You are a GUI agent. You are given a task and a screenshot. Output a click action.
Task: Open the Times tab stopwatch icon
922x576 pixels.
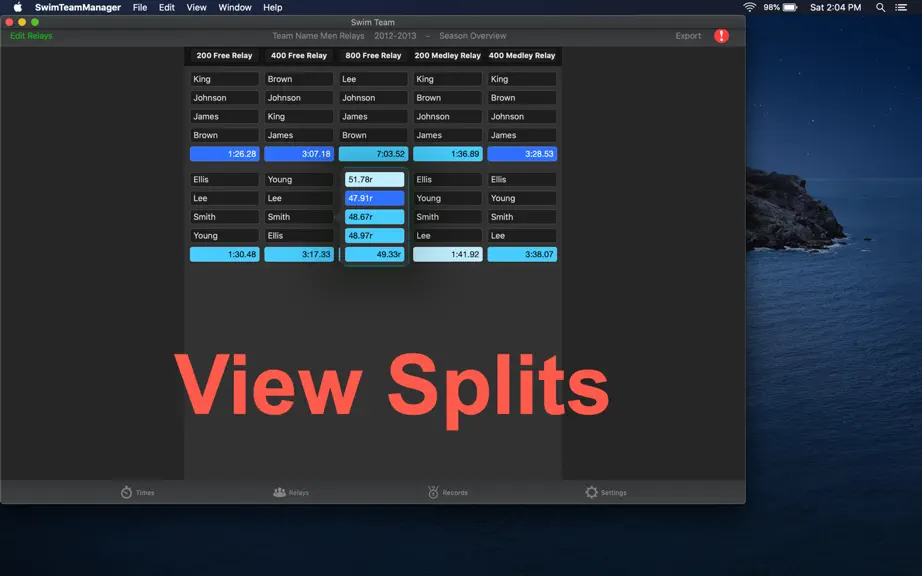pyautogui.click(x=126, y=492)
